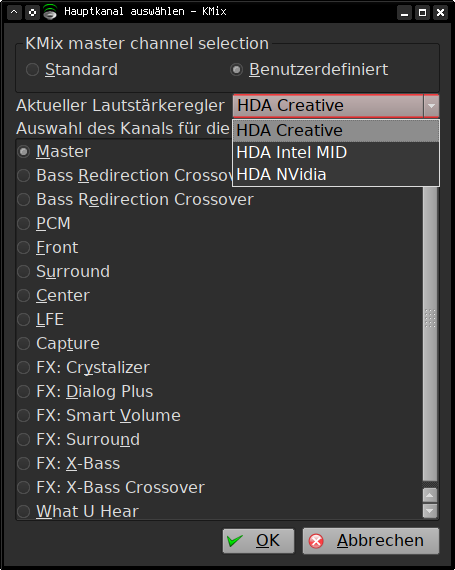Cancel with the Abbrechen button

tap(371, 541)
